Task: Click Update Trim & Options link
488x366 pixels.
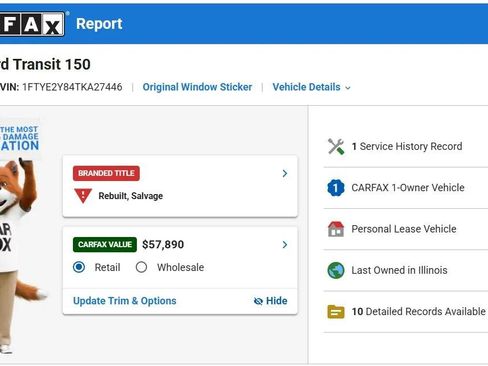Action: pyautogui.click(x=125, y=301)
